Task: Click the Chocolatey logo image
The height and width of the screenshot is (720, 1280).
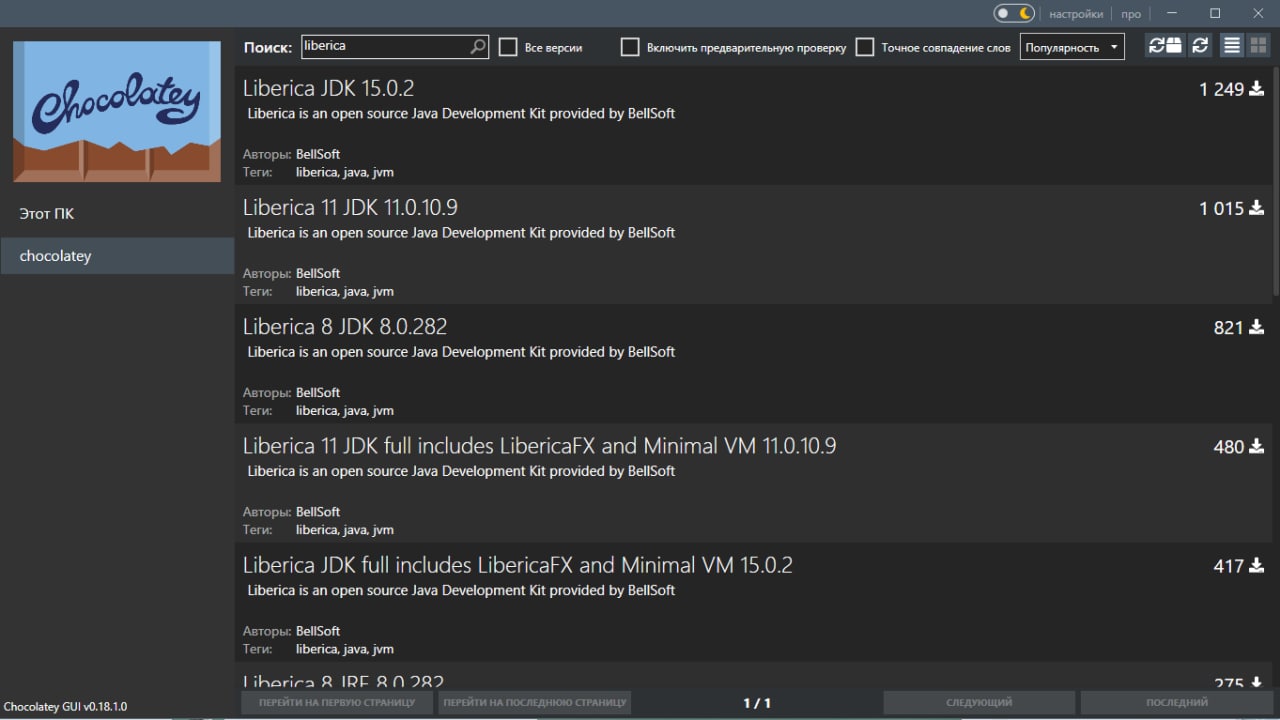Action: point(117,111)
